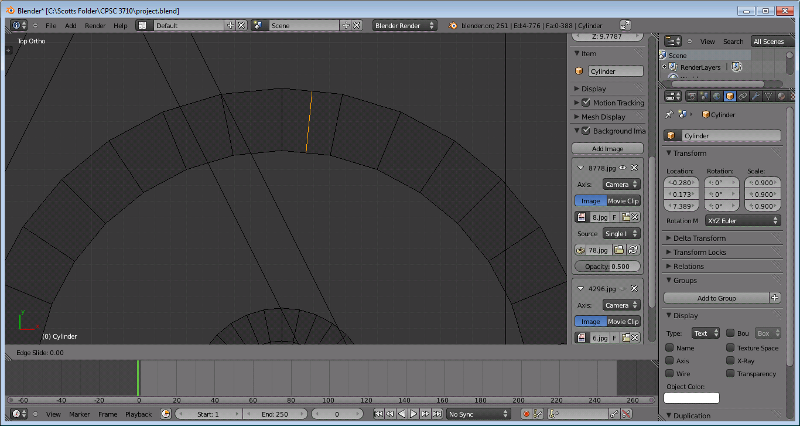Open the Object Data mesh tab

tap(768, 96)
